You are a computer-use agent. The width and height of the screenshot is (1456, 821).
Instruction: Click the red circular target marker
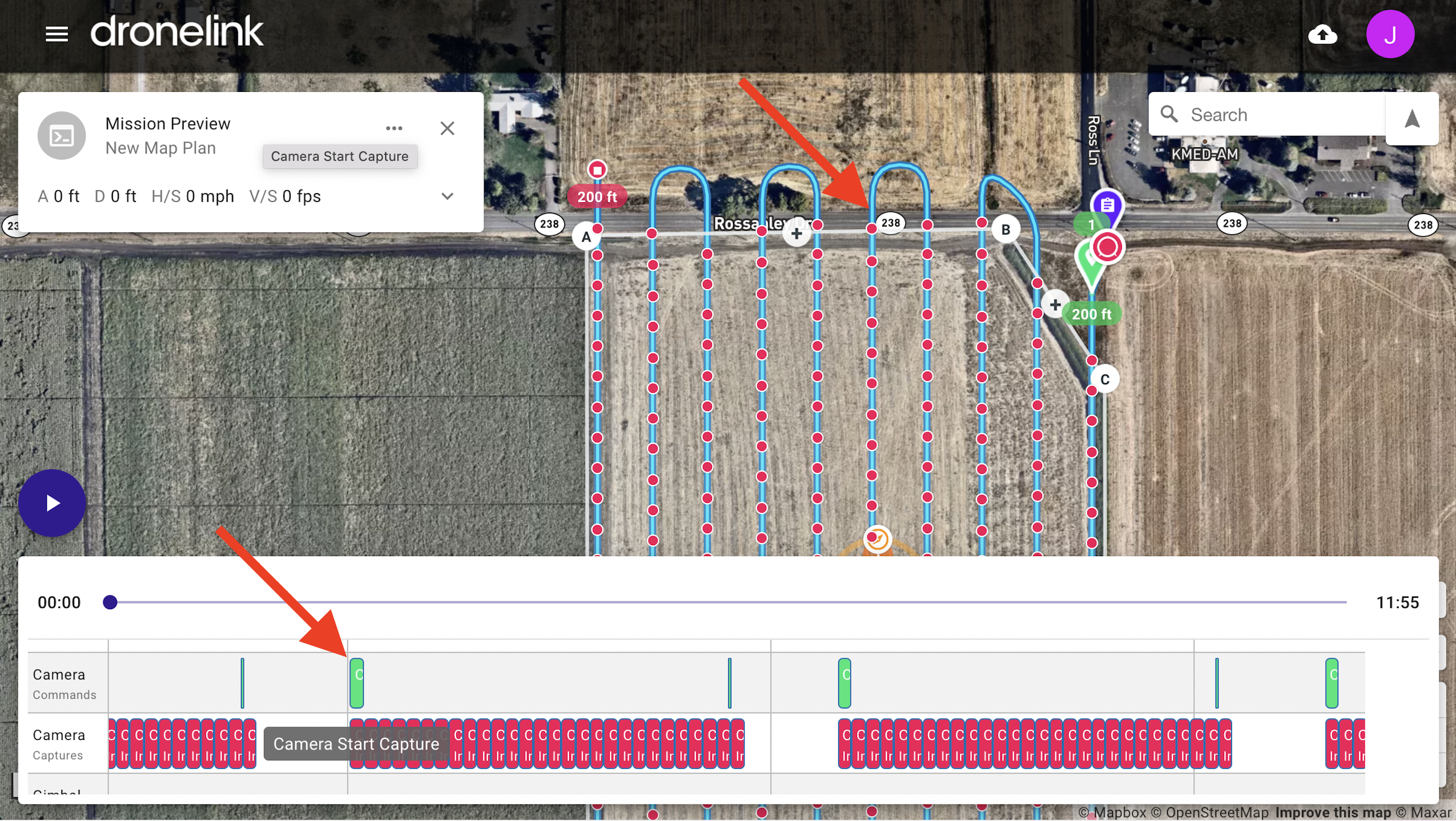tap(1108, 247)
